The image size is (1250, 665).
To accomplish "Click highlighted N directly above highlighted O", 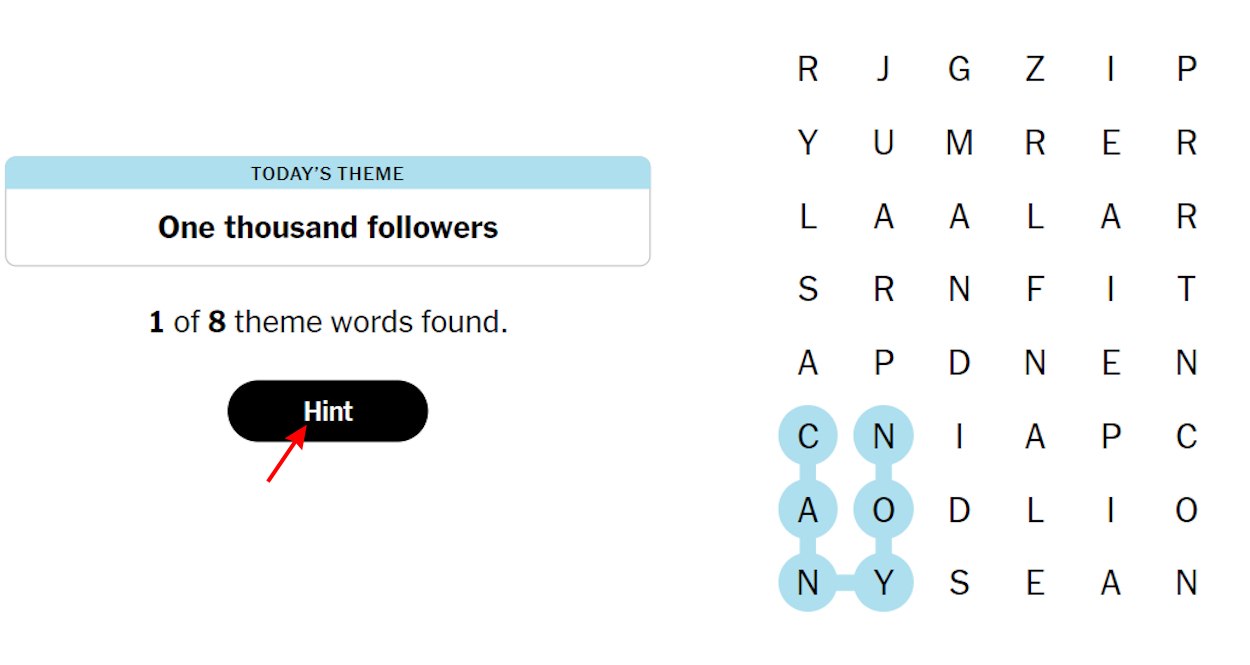I will [x=883, y=437].
